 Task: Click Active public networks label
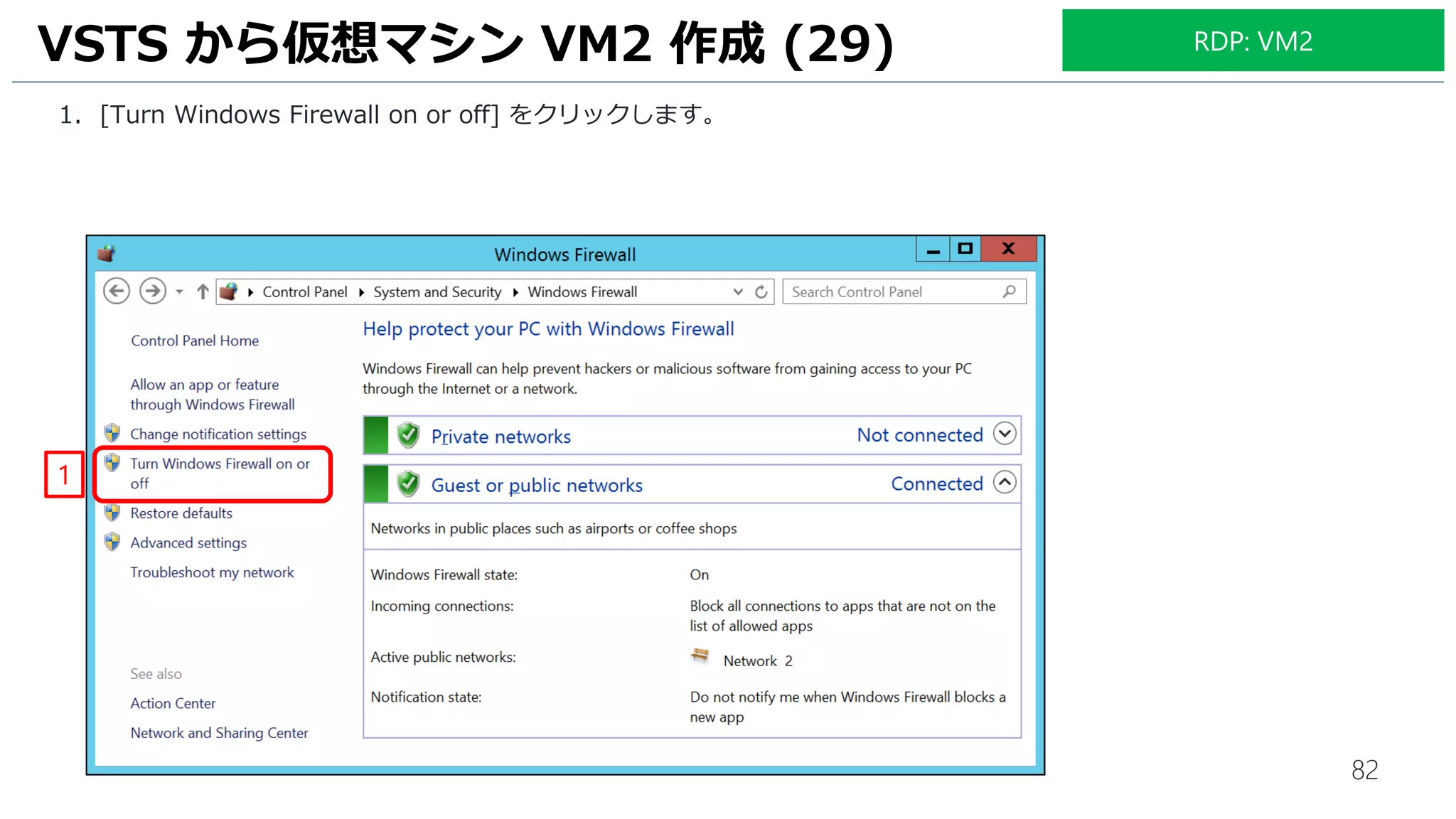(x=443, y=658)
